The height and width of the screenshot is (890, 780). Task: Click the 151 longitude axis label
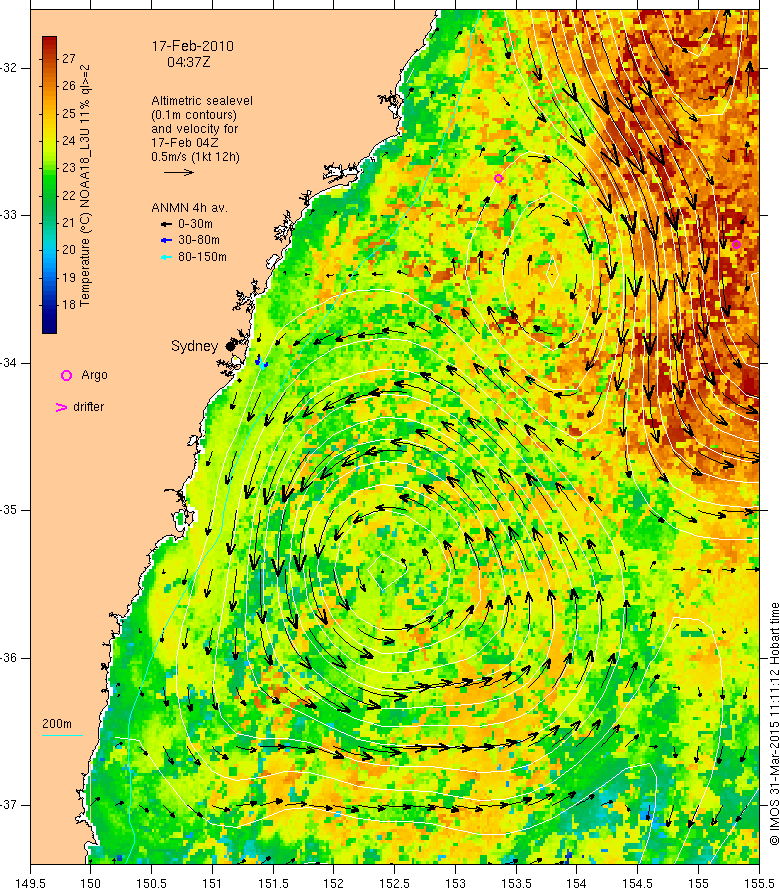pos(212,883)
